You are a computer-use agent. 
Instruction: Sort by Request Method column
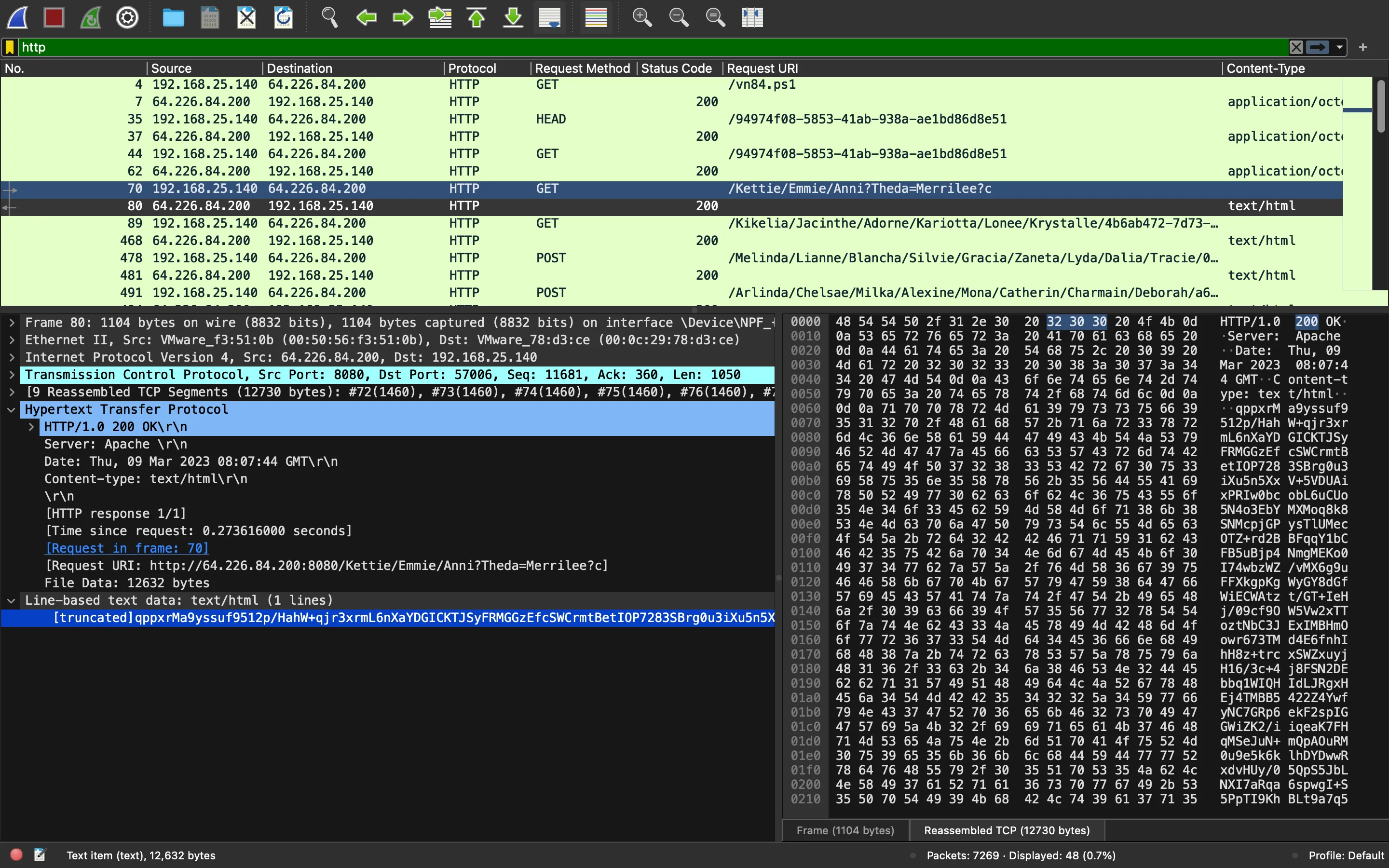tap(584, 68)
